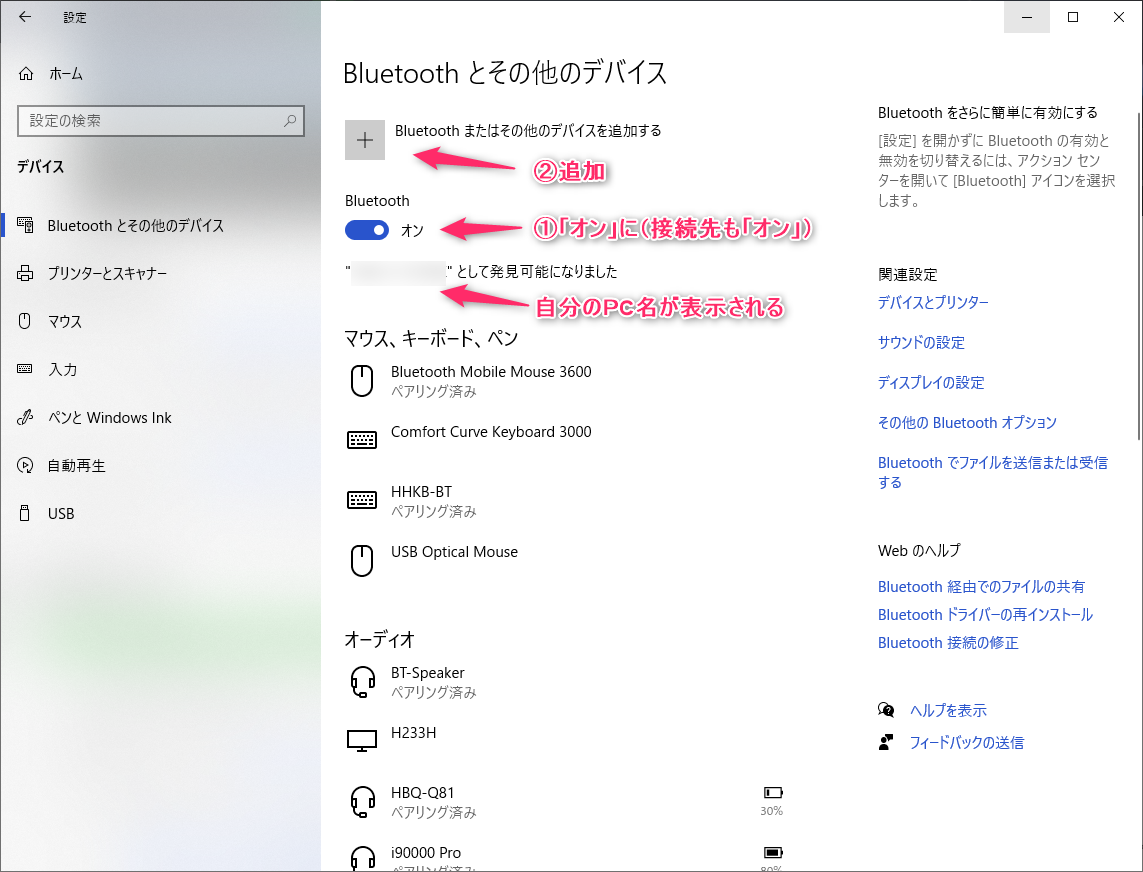Select HBQ-Q81 device name
Image resolution: width=1143 pixels, height=872 pixels.
[x=423, y=793]
